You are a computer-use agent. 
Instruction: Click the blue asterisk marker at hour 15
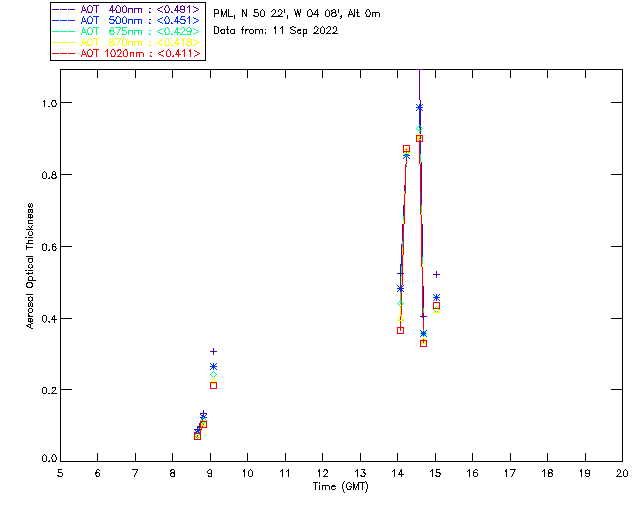[x=436, y=298]
